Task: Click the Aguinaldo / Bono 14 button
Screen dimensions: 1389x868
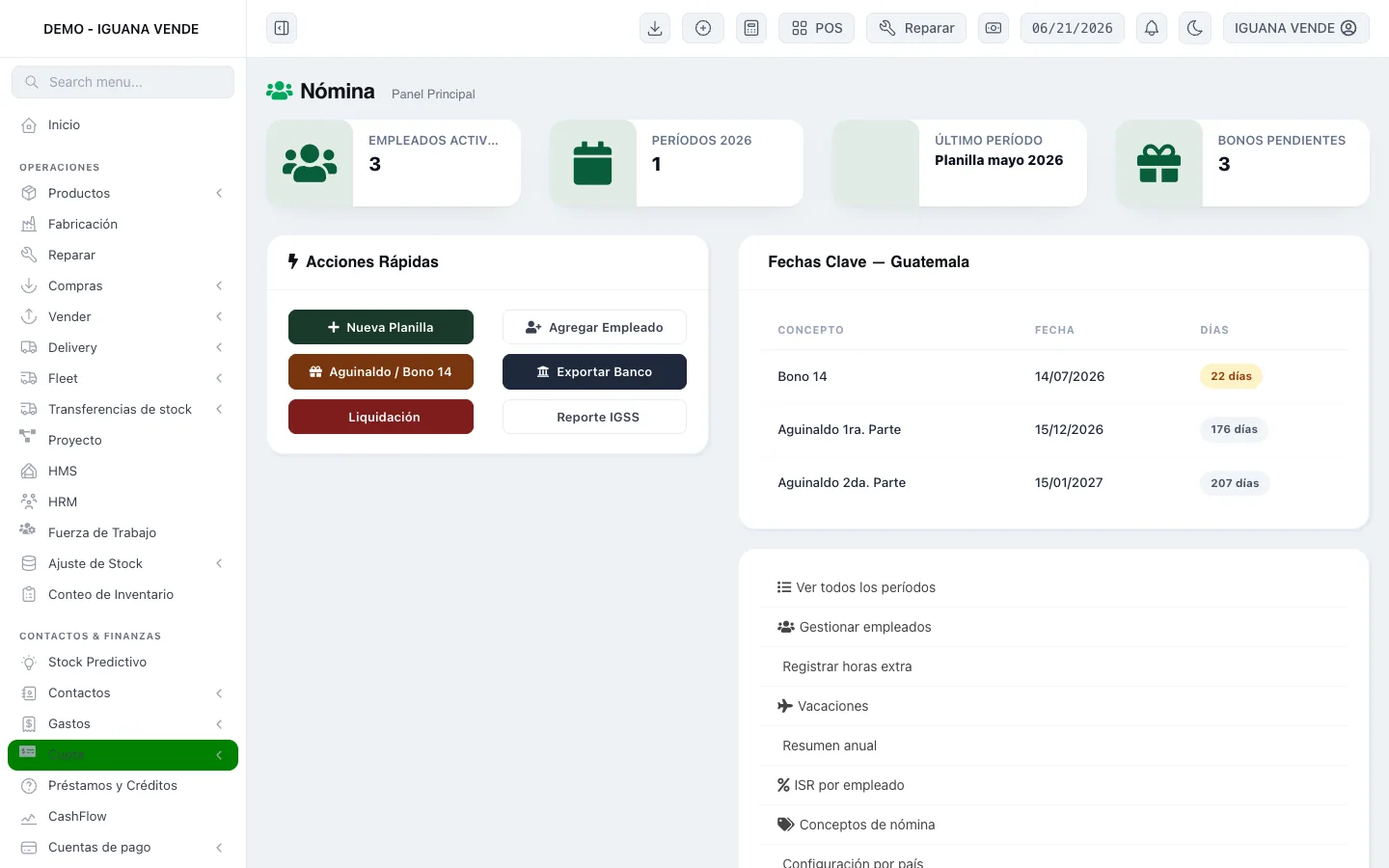Action: [x=381, y=371]
